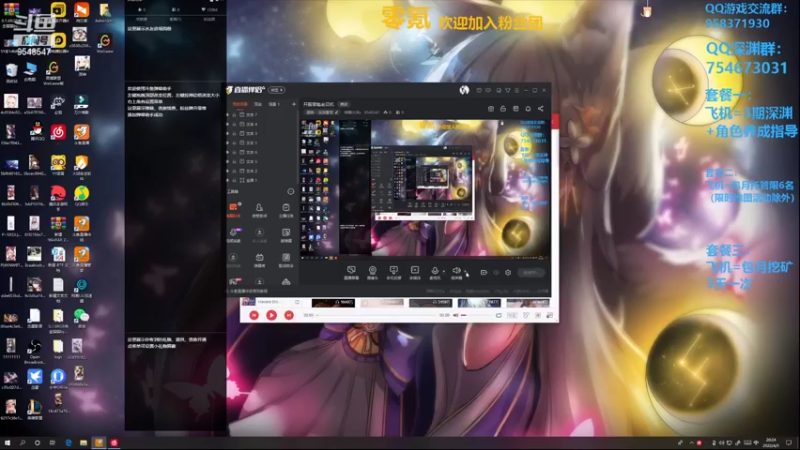Viewport: 800px width, 450px height.
Task: Toggle visibility of the 文本 4 source
Action: click(235, 124)
